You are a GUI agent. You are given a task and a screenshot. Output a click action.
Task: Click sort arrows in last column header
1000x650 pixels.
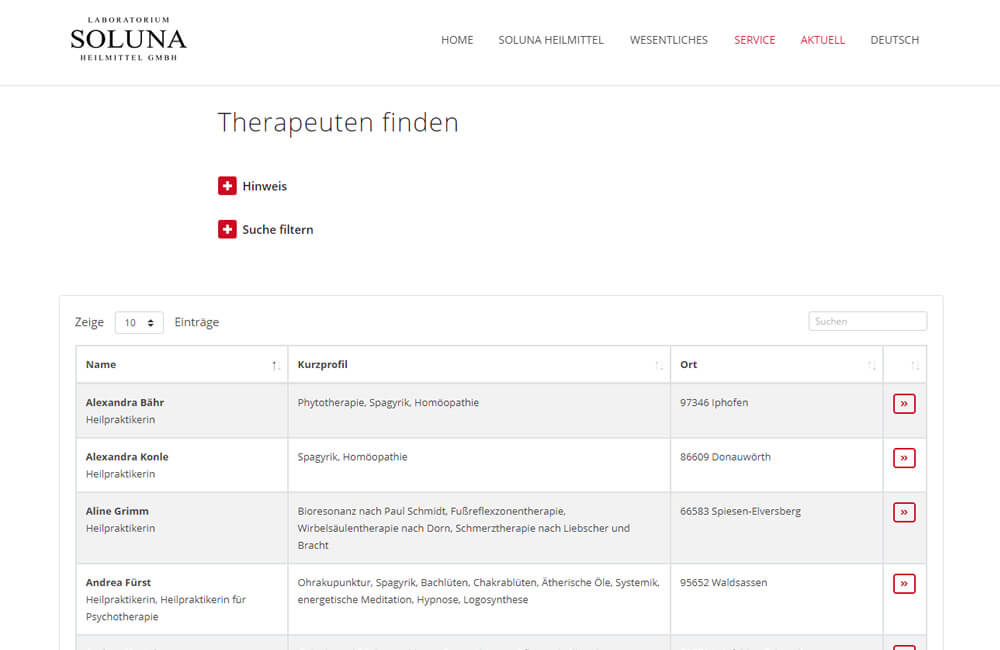point(915,366)
